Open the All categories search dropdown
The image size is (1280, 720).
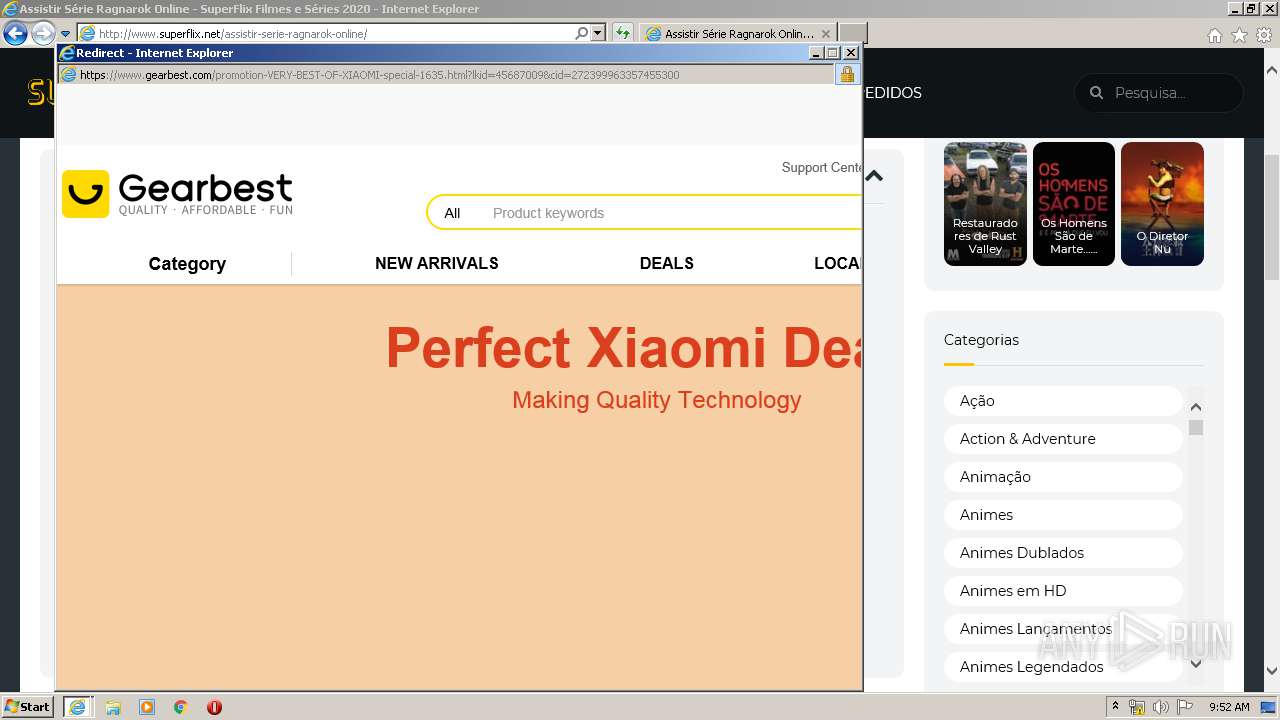452,213
